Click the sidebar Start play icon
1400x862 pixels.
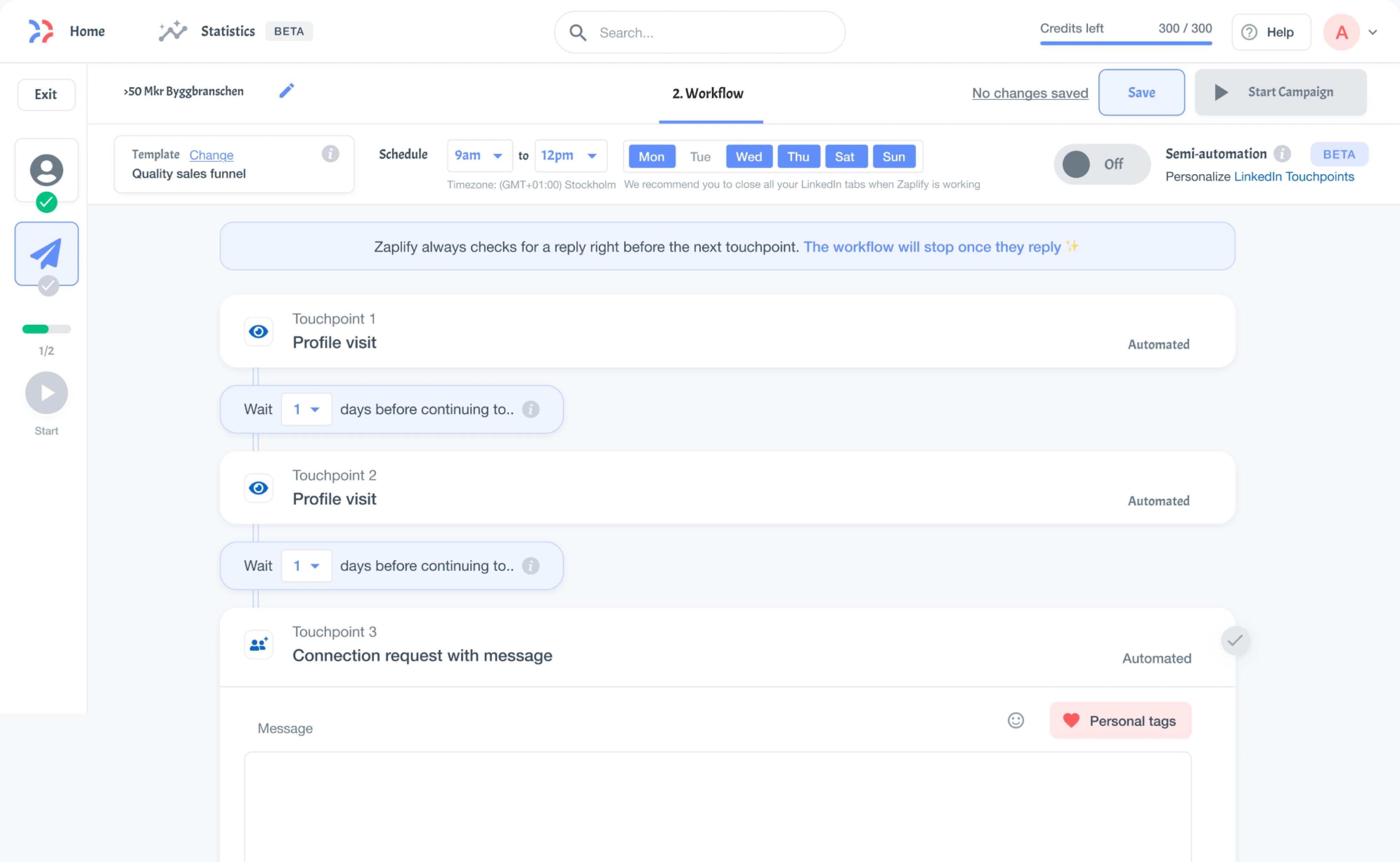(x=47, y=393)
